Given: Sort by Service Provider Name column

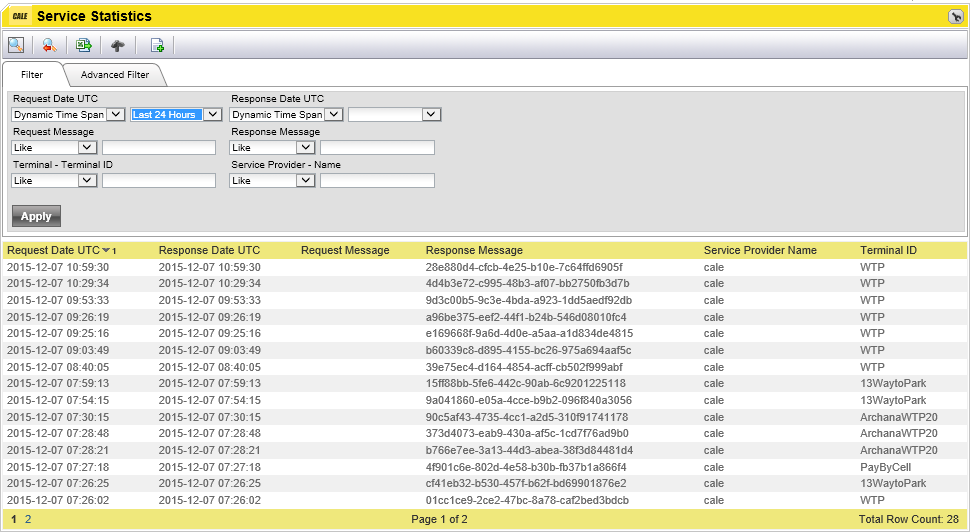Looking at the screenshot, I should coord(760,251).
